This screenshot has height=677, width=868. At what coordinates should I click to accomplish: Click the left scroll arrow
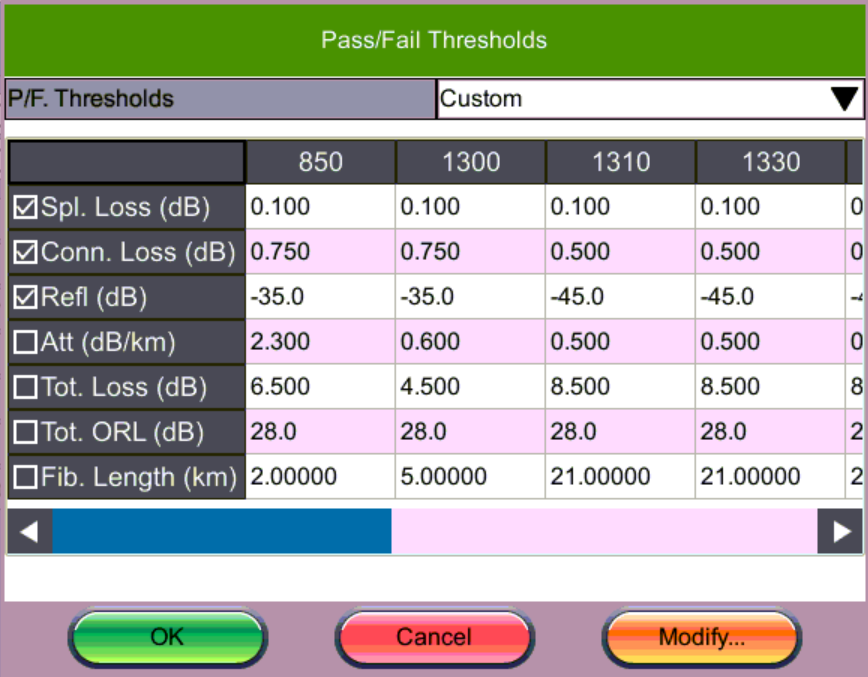click(x=28, y=531)
